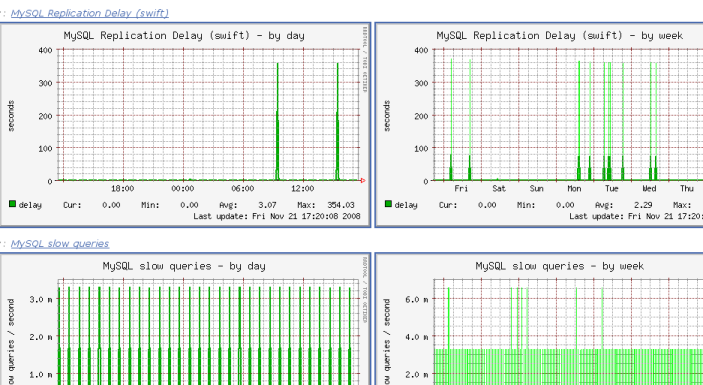Click the 06:00 time axis label
The width and height of the screenshot is (703, 385).
click(243, 189)
